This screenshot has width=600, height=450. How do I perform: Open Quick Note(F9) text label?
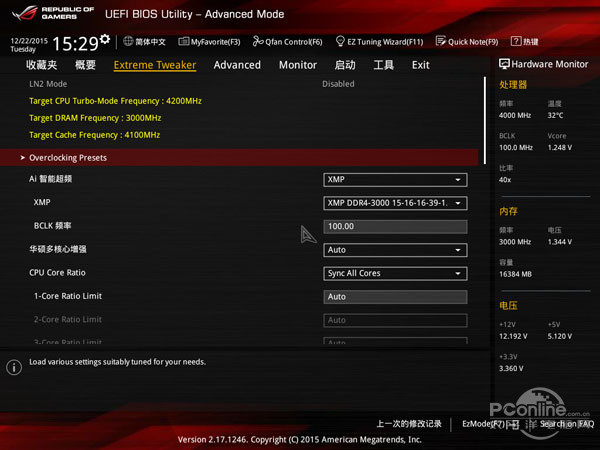pyautogui.click(x=473, y=42)
